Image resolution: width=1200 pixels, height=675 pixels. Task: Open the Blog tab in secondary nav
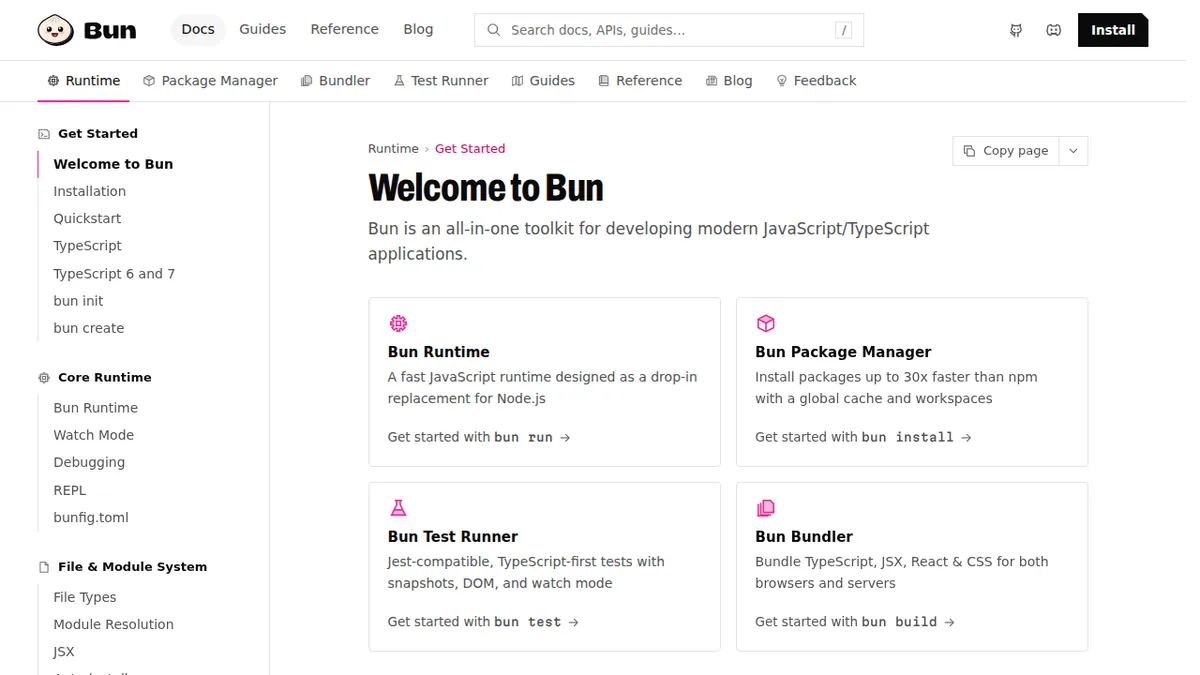(x=729, y=81)
